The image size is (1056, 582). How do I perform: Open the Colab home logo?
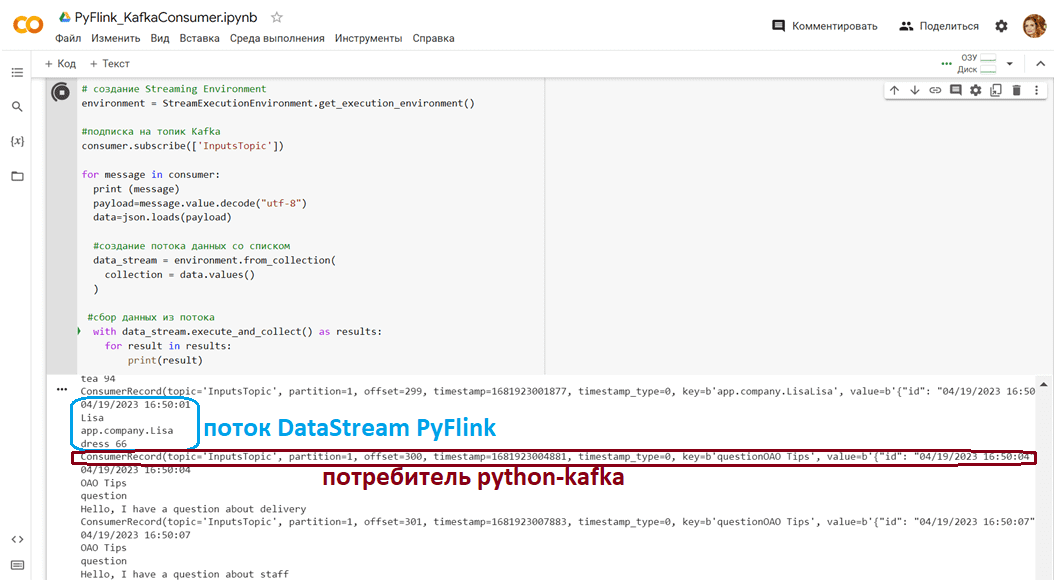click(28, 26)
